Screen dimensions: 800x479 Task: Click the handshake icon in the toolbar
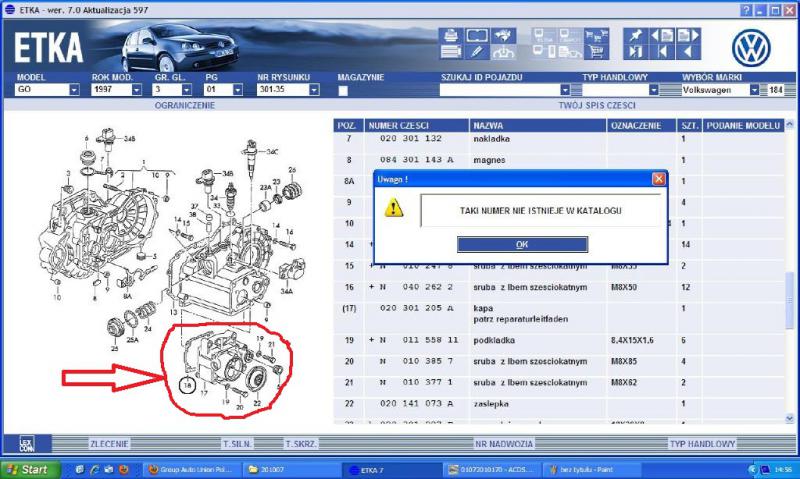503,36
